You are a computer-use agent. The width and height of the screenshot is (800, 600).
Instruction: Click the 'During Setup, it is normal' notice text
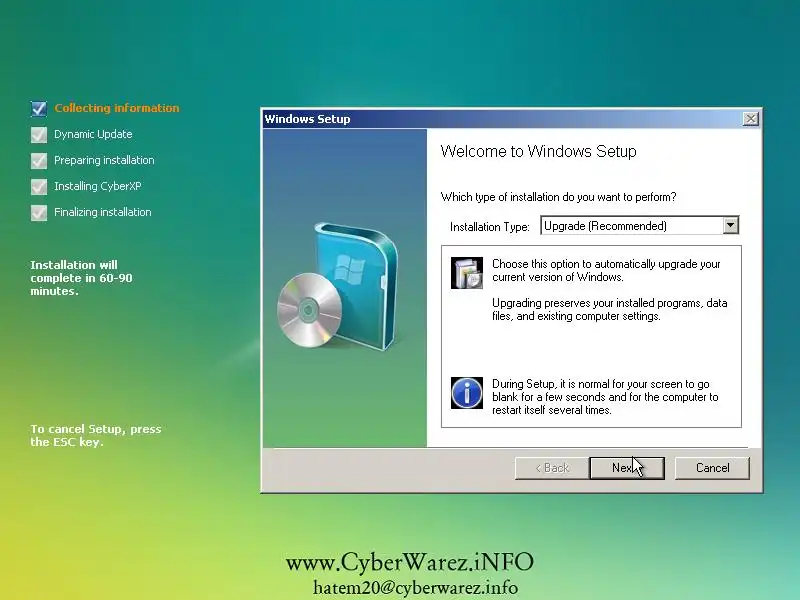coord(605,397)
